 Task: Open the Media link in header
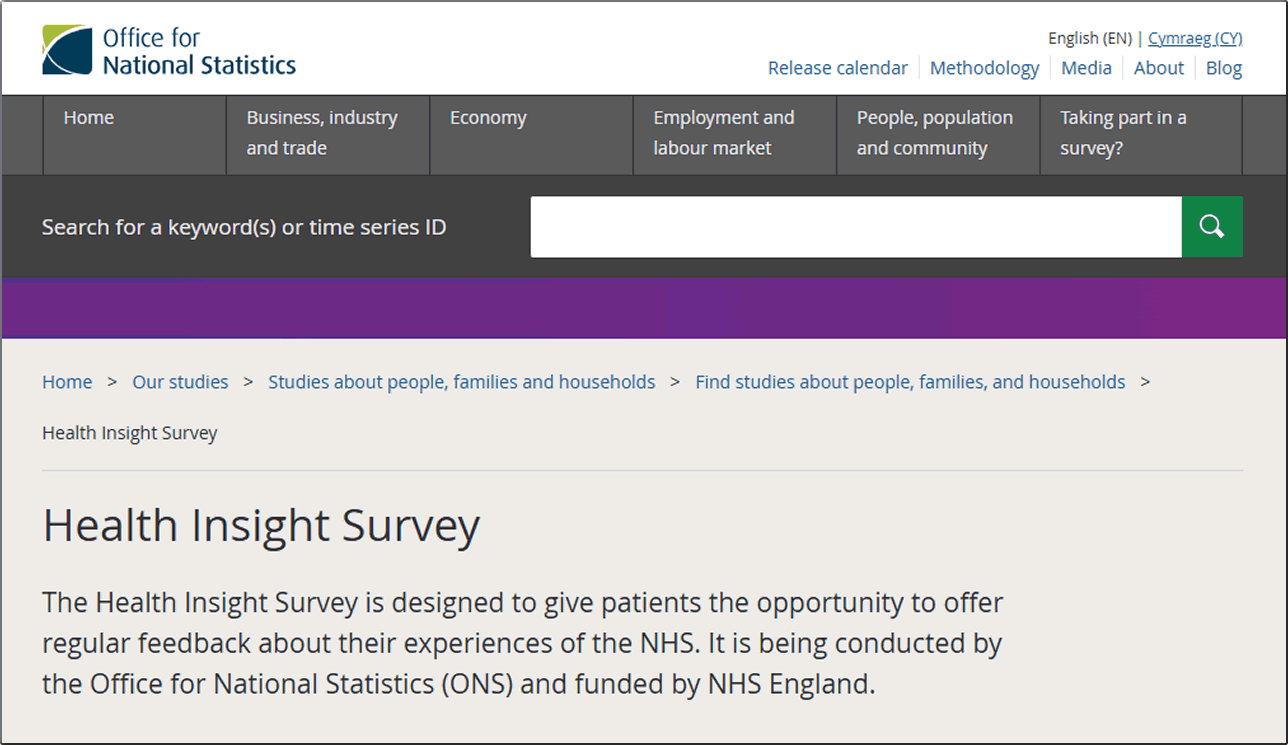[x=1086, y=68]
